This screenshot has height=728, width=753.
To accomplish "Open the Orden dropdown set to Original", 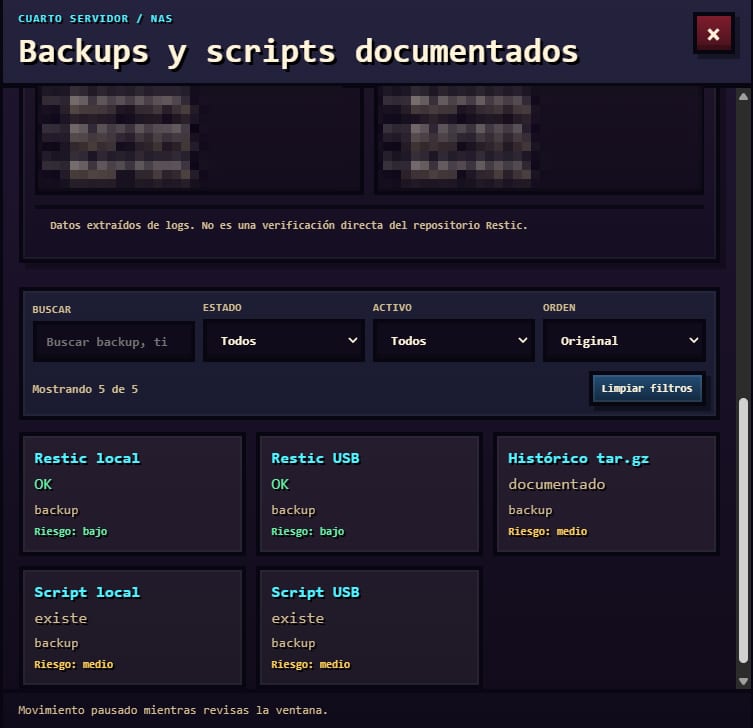I will [624, 340].
